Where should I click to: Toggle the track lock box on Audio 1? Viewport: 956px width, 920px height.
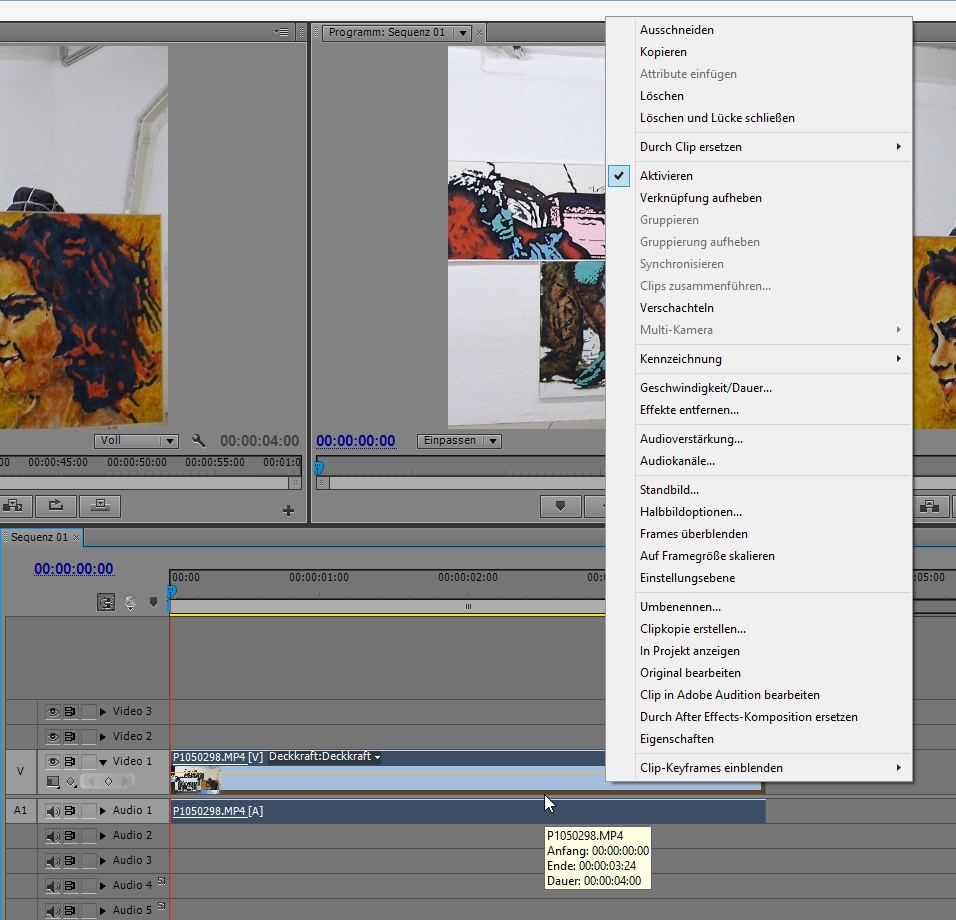(88, 811)
